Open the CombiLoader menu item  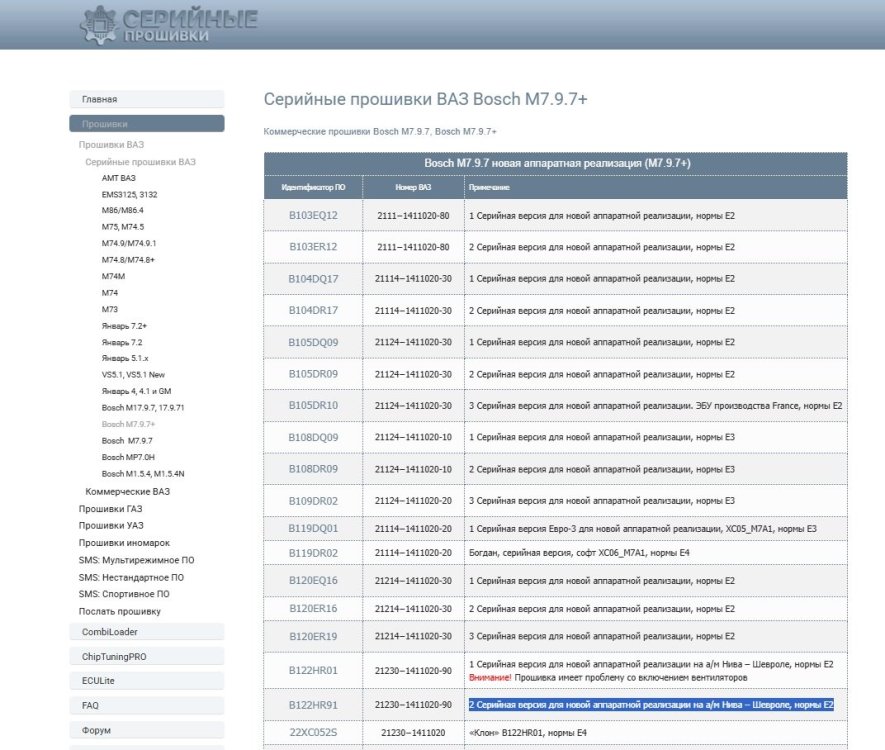pyautogui.click(x=147, y=632)
